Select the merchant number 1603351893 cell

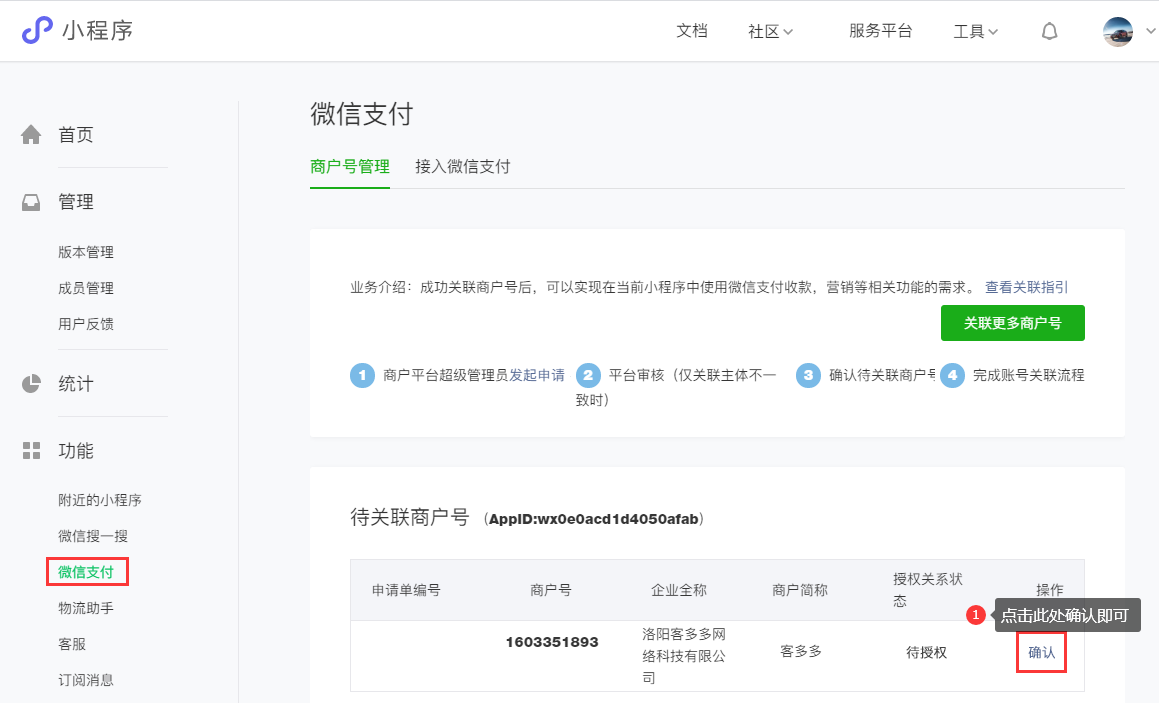coord(552,642)
